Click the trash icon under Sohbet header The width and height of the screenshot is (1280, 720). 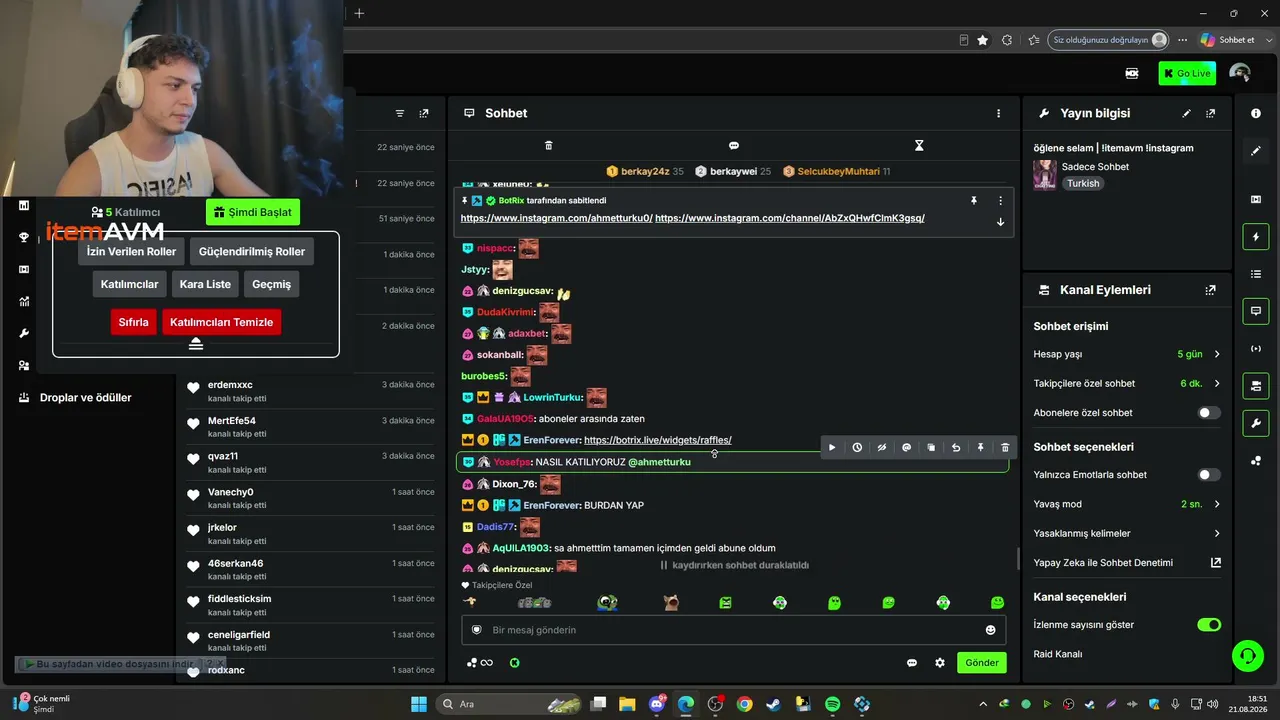tap(548, 146)
